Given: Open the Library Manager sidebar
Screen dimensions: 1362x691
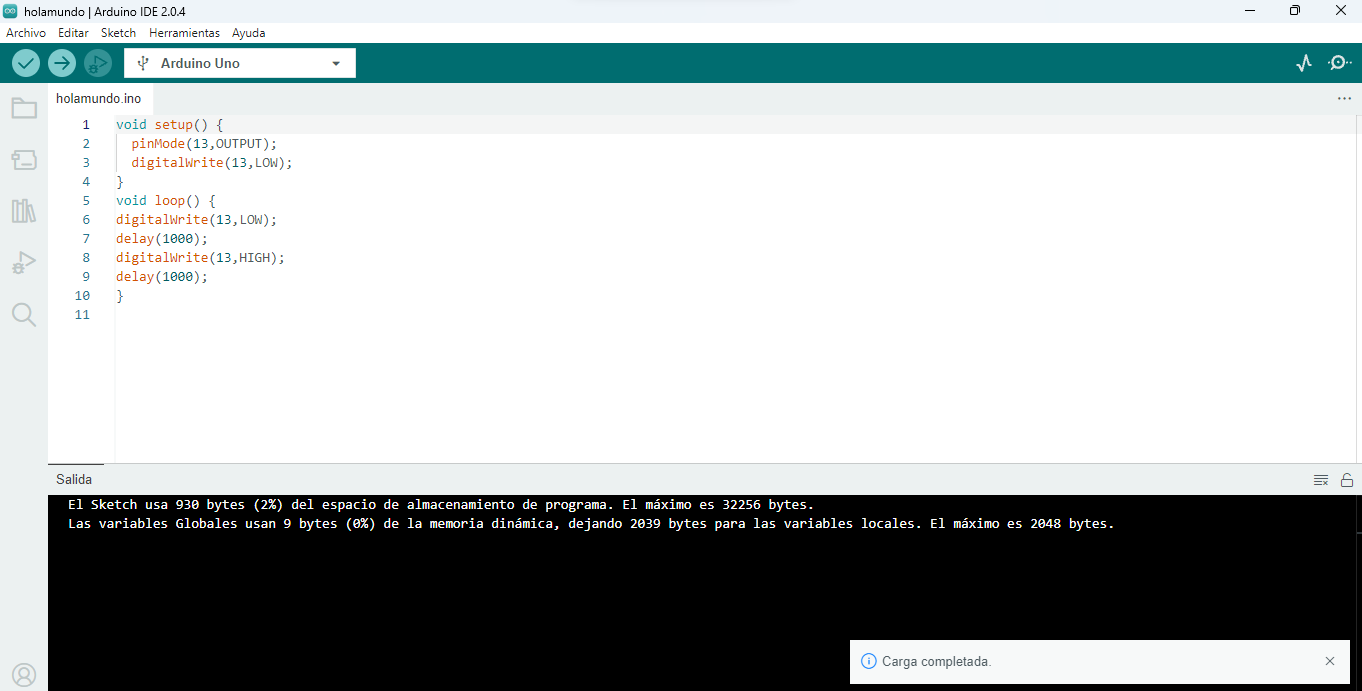Looking at the screenshot, I should [24, 211].
